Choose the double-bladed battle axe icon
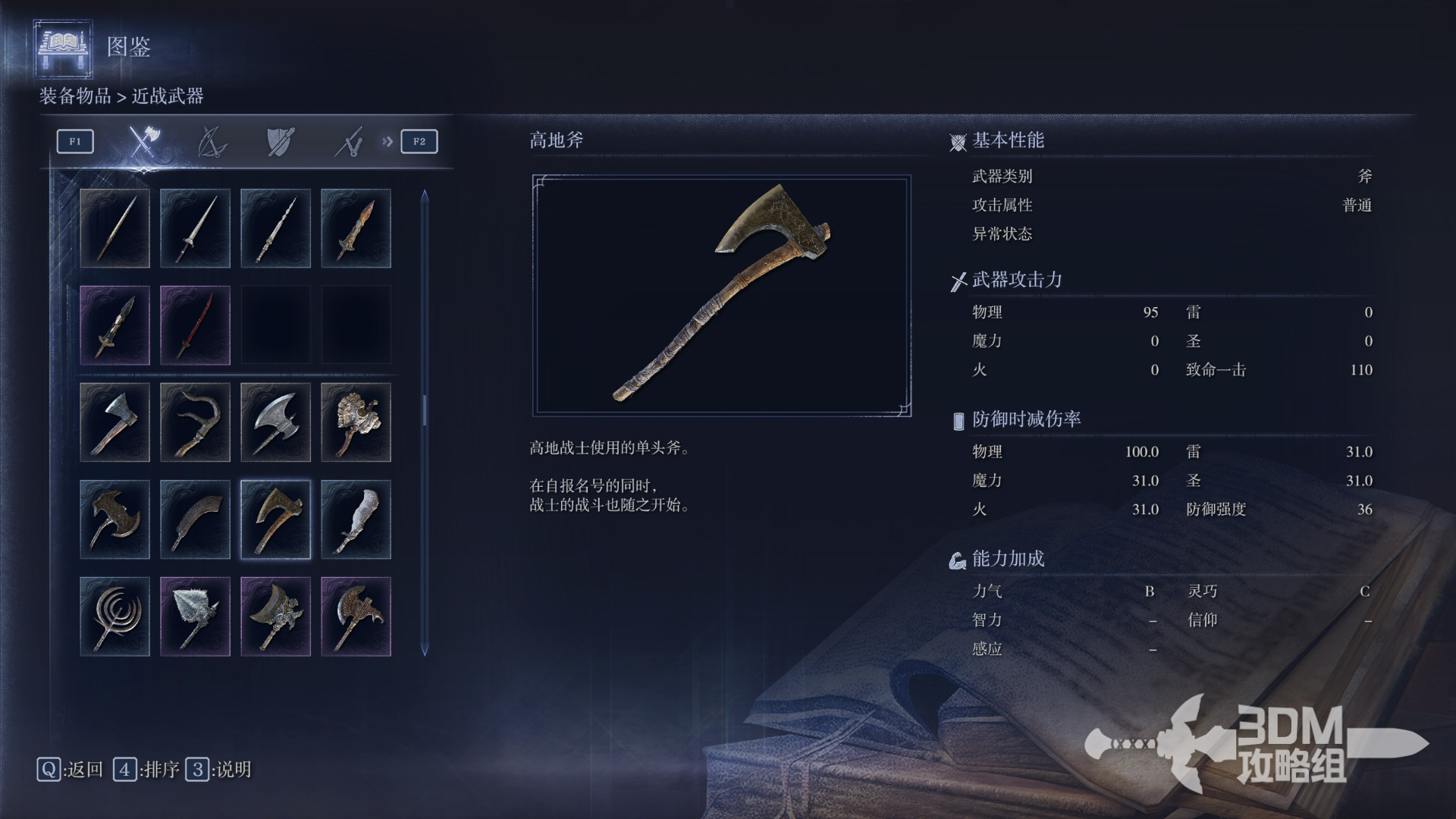 [x=275, y=422]
